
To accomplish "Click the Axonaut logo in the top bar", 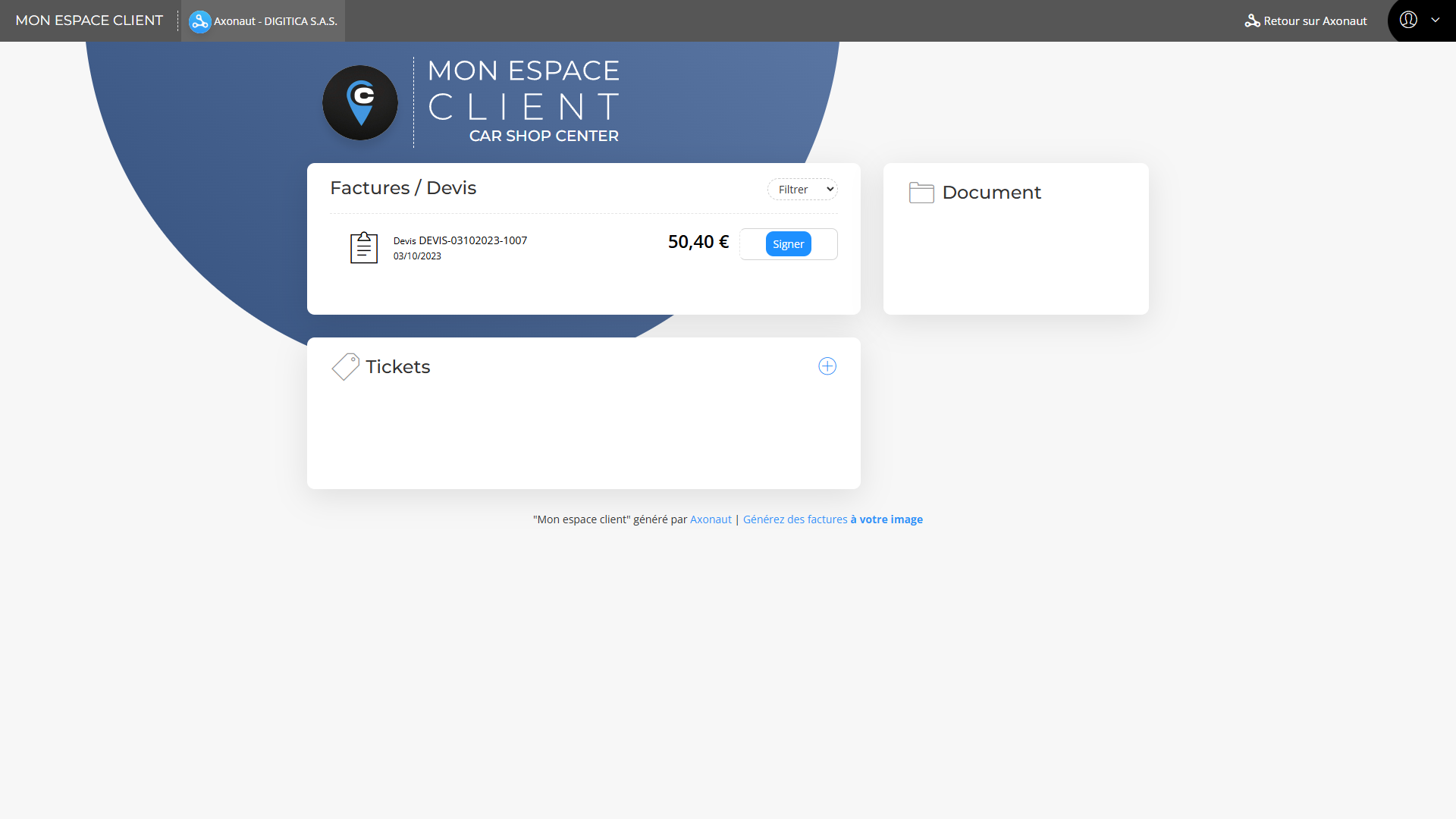I will [199, 21].
